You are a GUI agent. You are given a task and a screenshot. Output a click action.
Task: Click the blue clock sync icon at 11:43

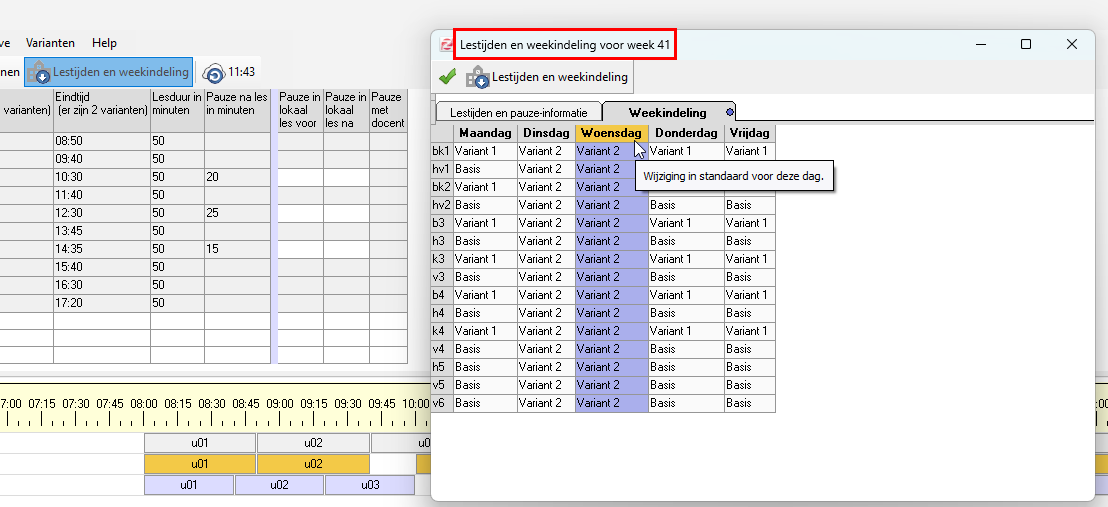[x=213, y=73]
